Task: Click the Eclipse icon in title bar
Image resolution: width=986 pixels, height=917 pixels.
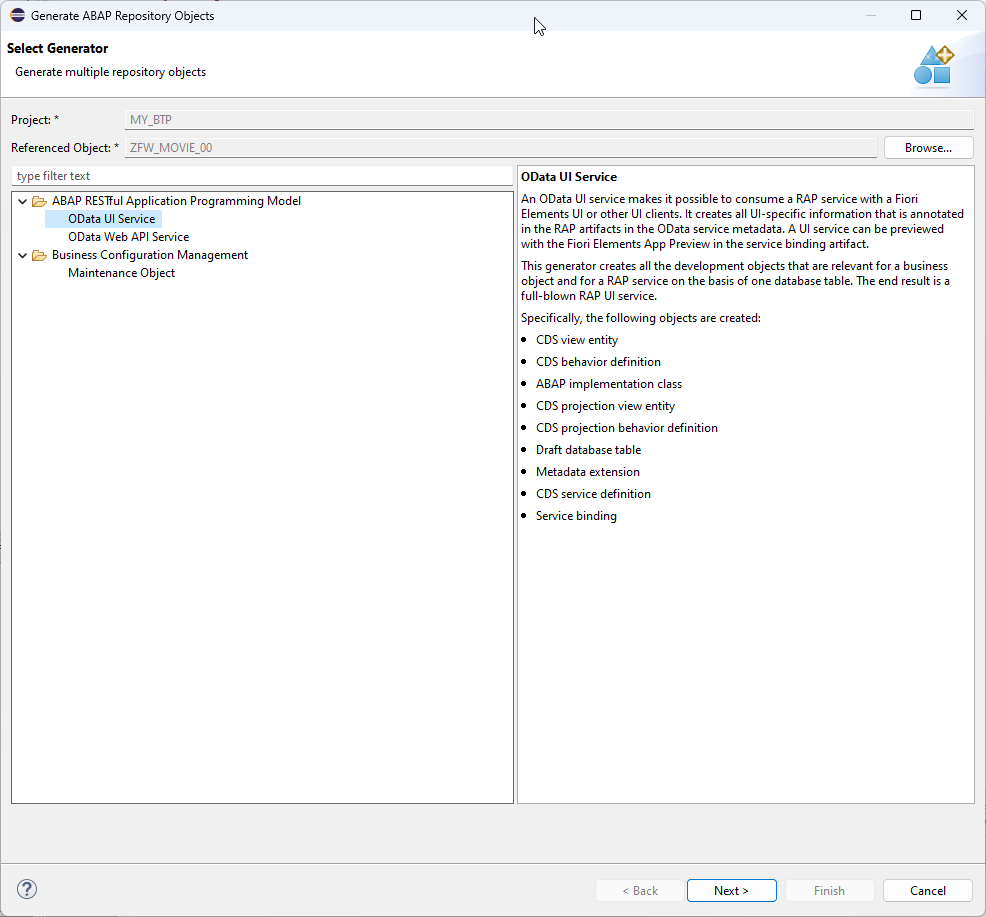Action: click(18, 16)
